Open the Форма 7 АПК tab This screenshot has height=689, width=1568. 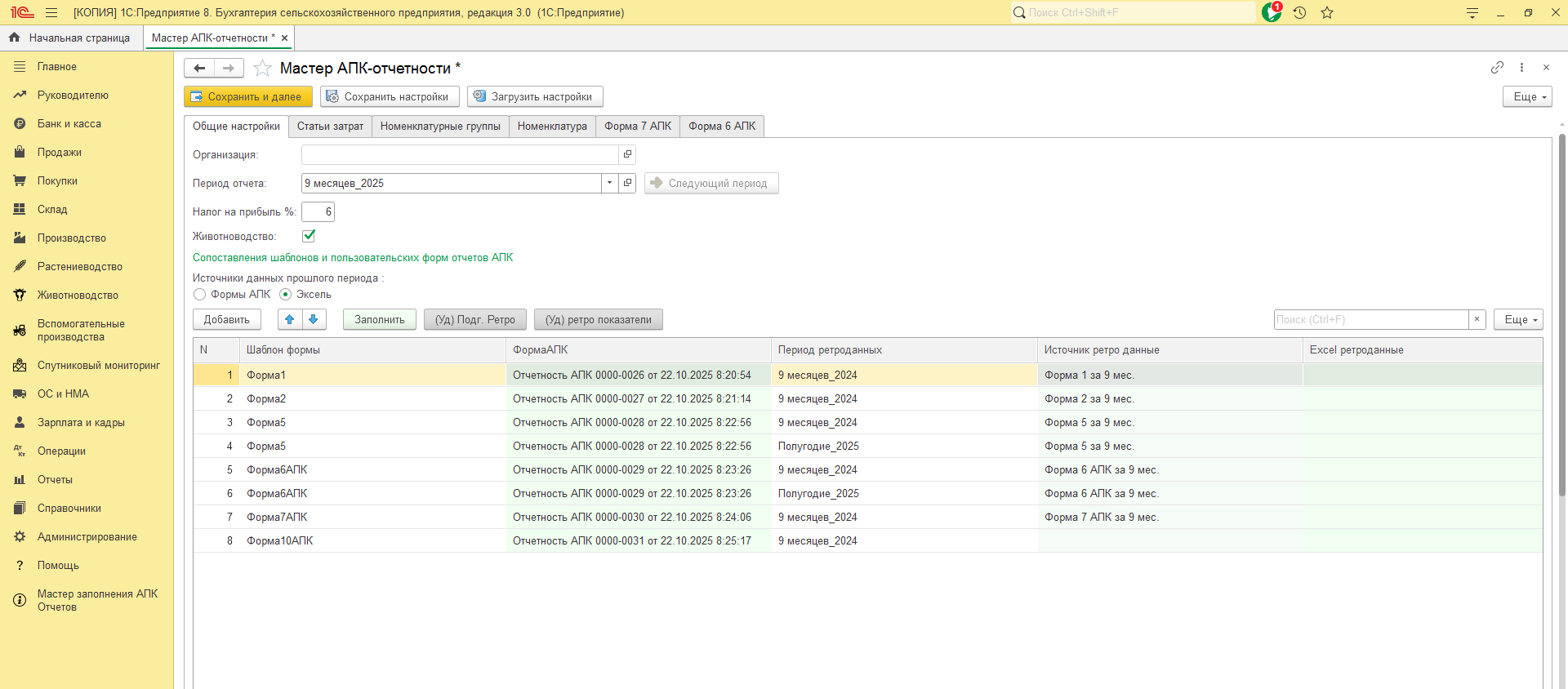click(x=638, y=127)
